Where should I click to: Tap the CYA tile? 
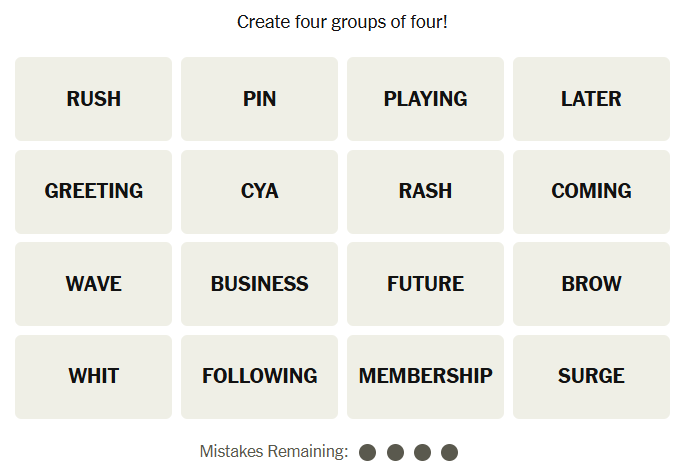point(259,191)
